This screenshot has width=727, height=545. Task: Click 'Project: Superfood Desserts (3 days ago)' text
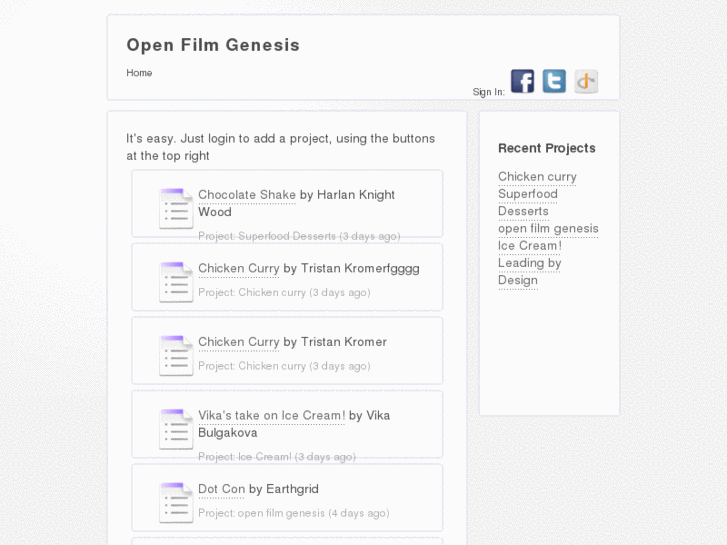click(299, 236)
